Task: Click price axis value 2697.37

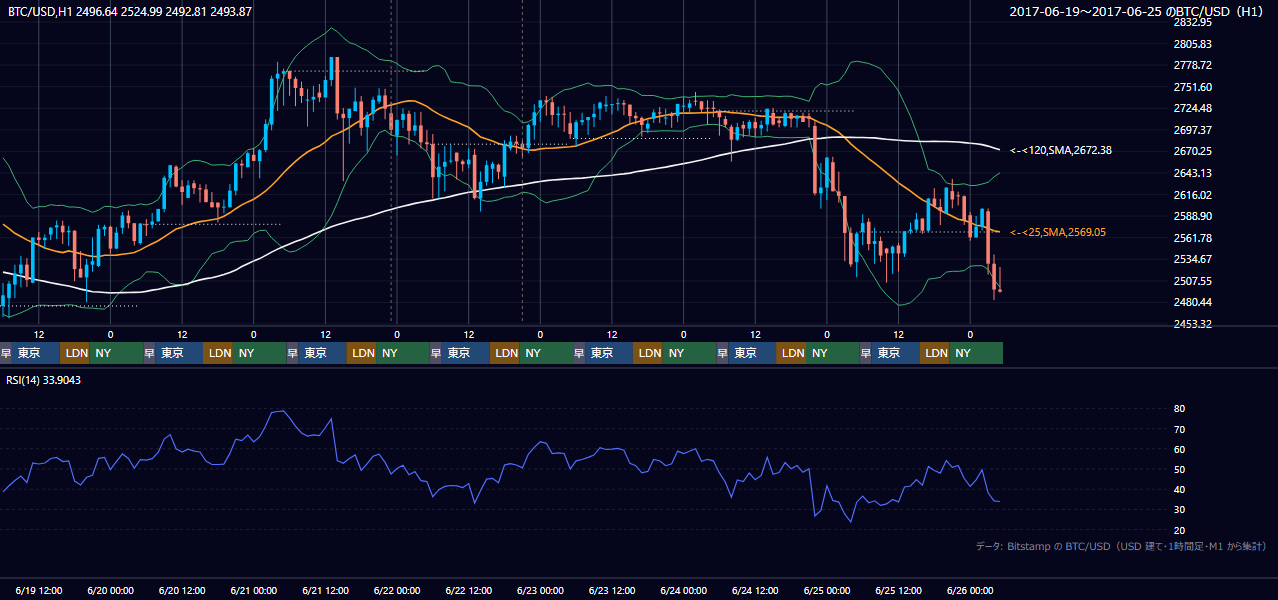Action: click(1192, 130)
